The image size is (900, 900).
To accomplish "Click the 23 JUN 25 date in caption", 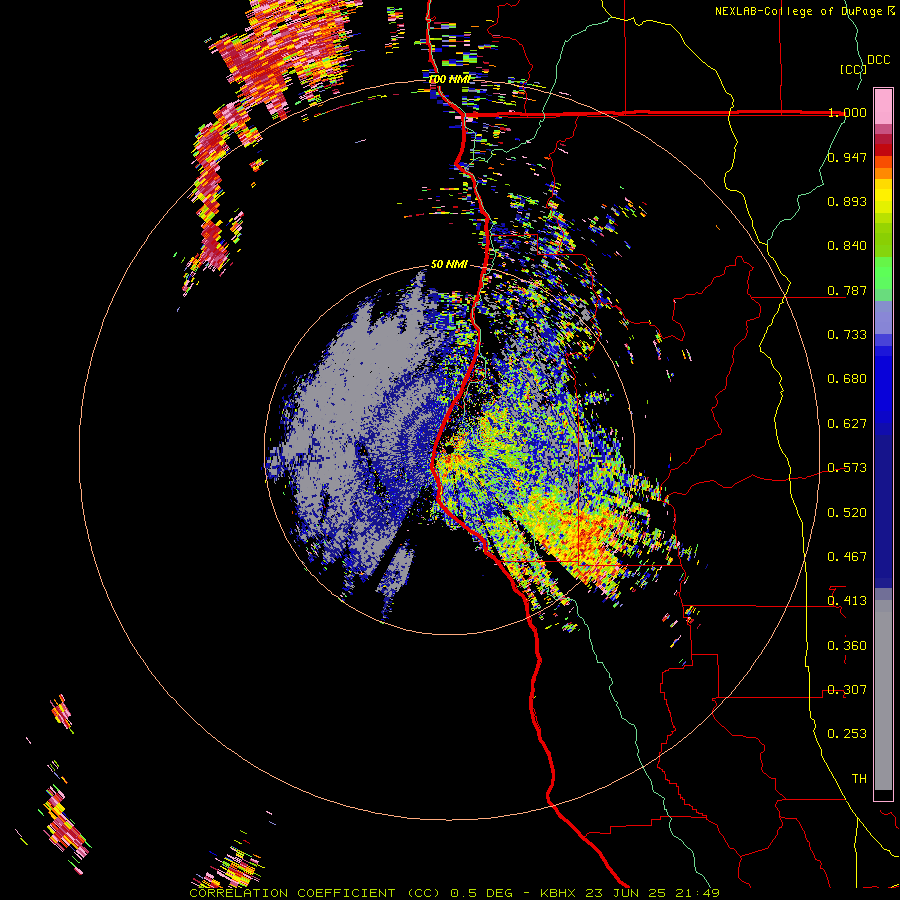I will click(x=626, y=893).
